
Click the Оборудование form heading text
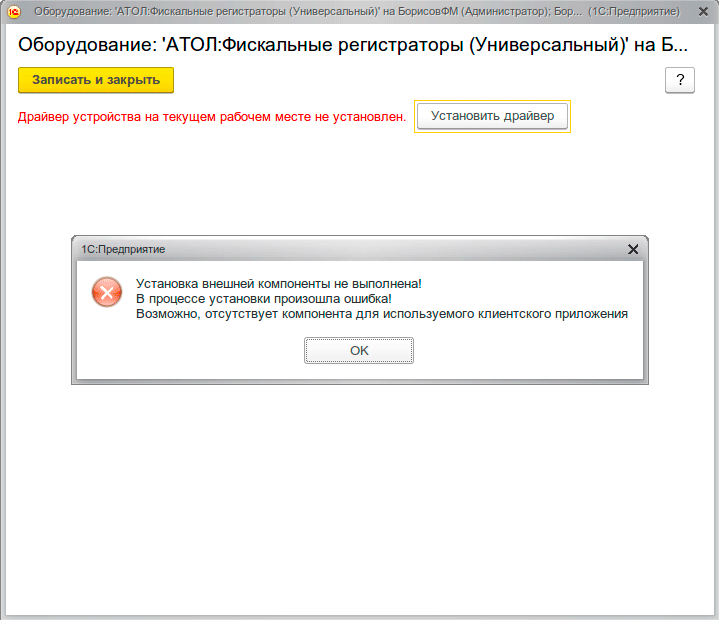coord(353,45)
